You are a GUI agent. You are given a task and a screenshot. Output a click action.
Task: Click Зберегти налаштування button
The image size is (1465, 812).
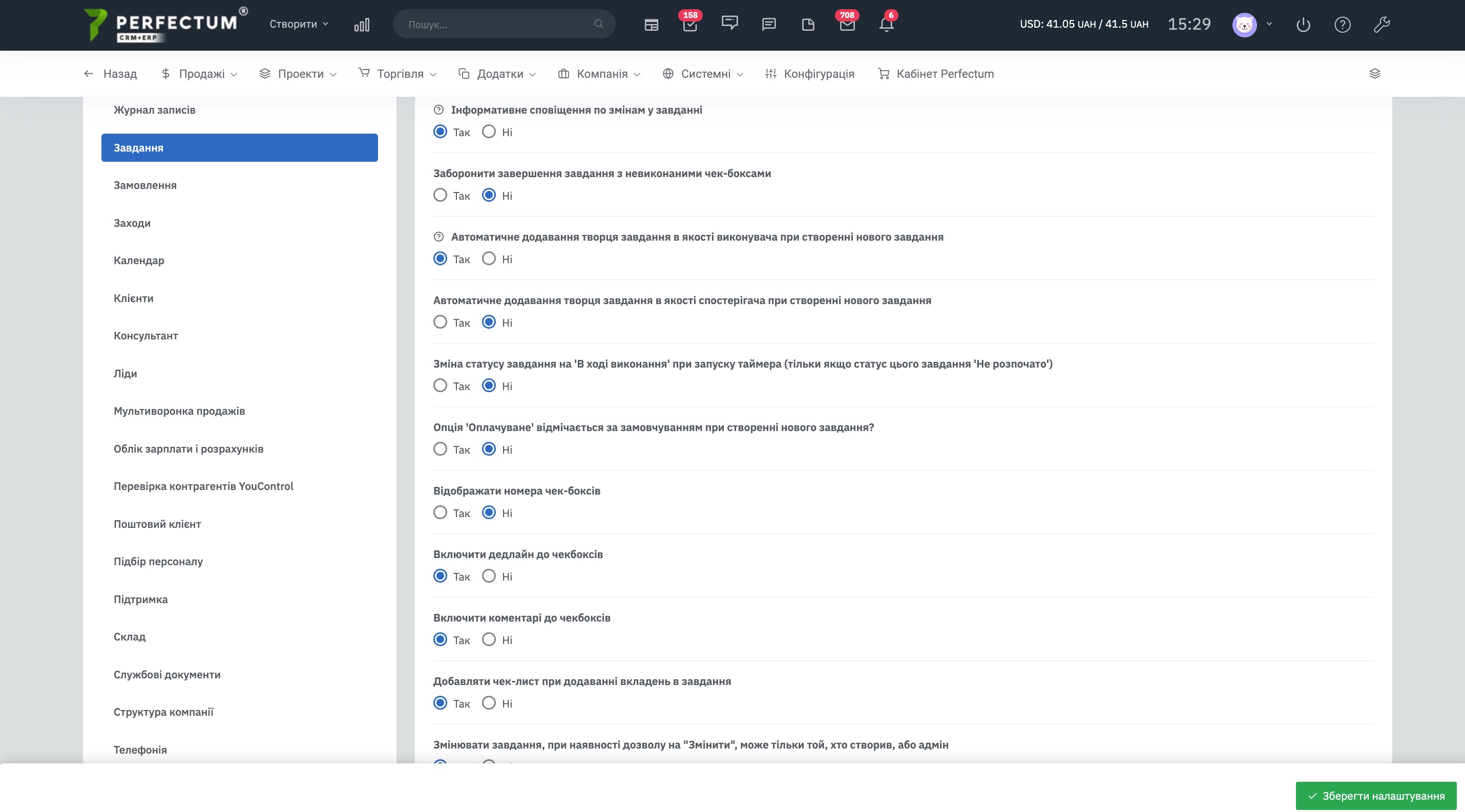(x=1376, y=796)
